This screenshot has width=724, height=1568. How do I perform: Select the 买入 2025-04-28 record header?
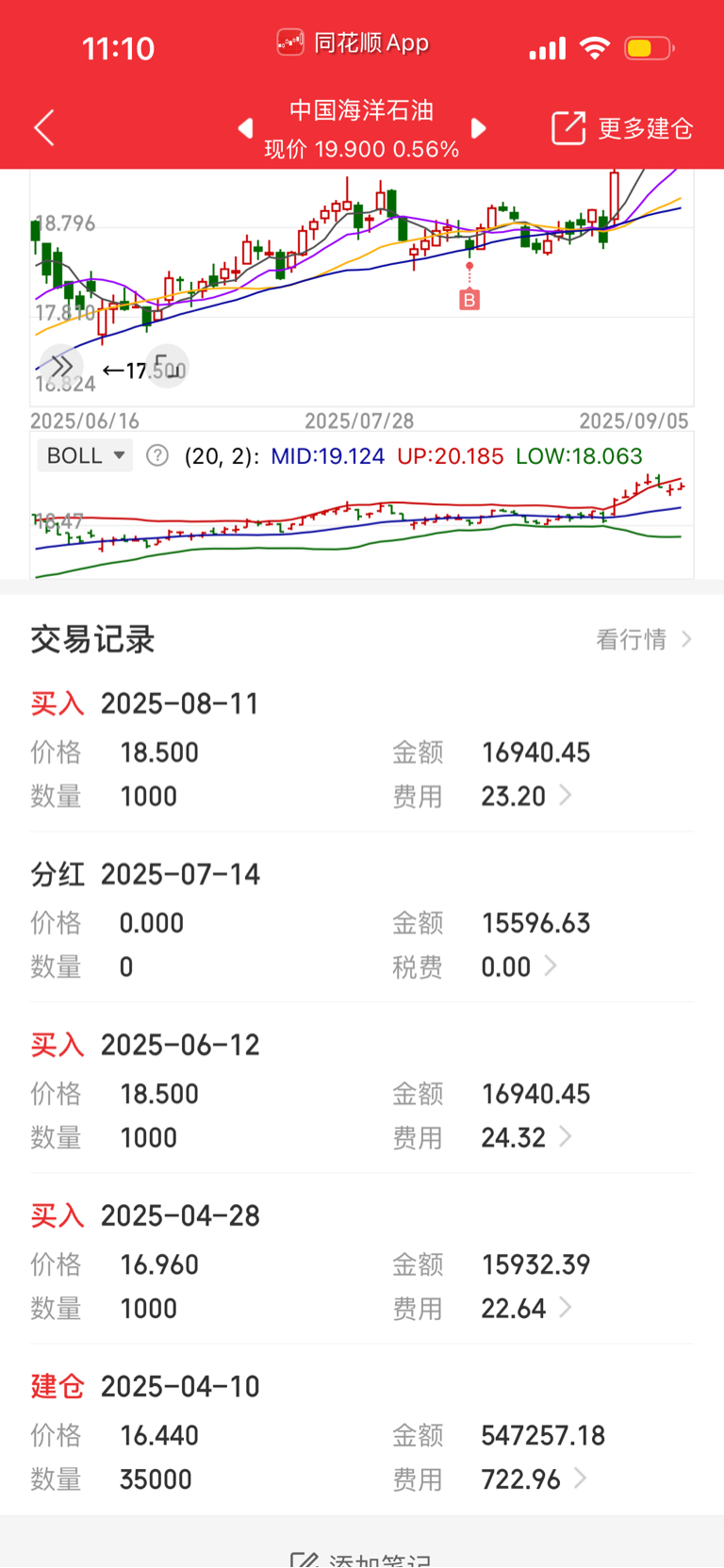(145, 1216)
